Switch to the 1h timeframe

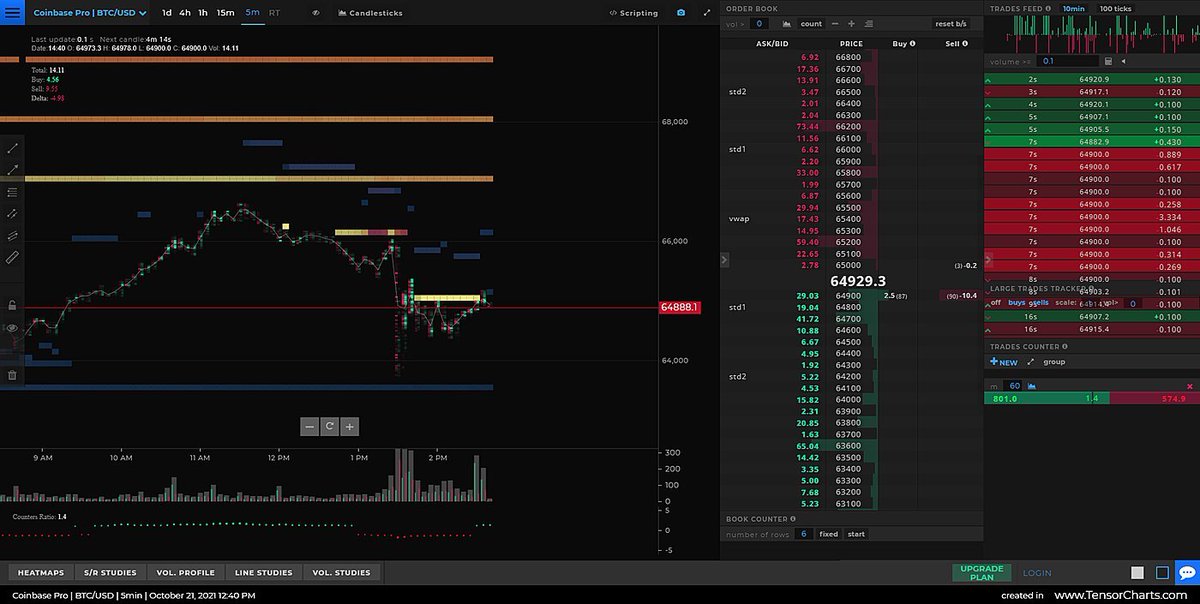coord(203,13)
